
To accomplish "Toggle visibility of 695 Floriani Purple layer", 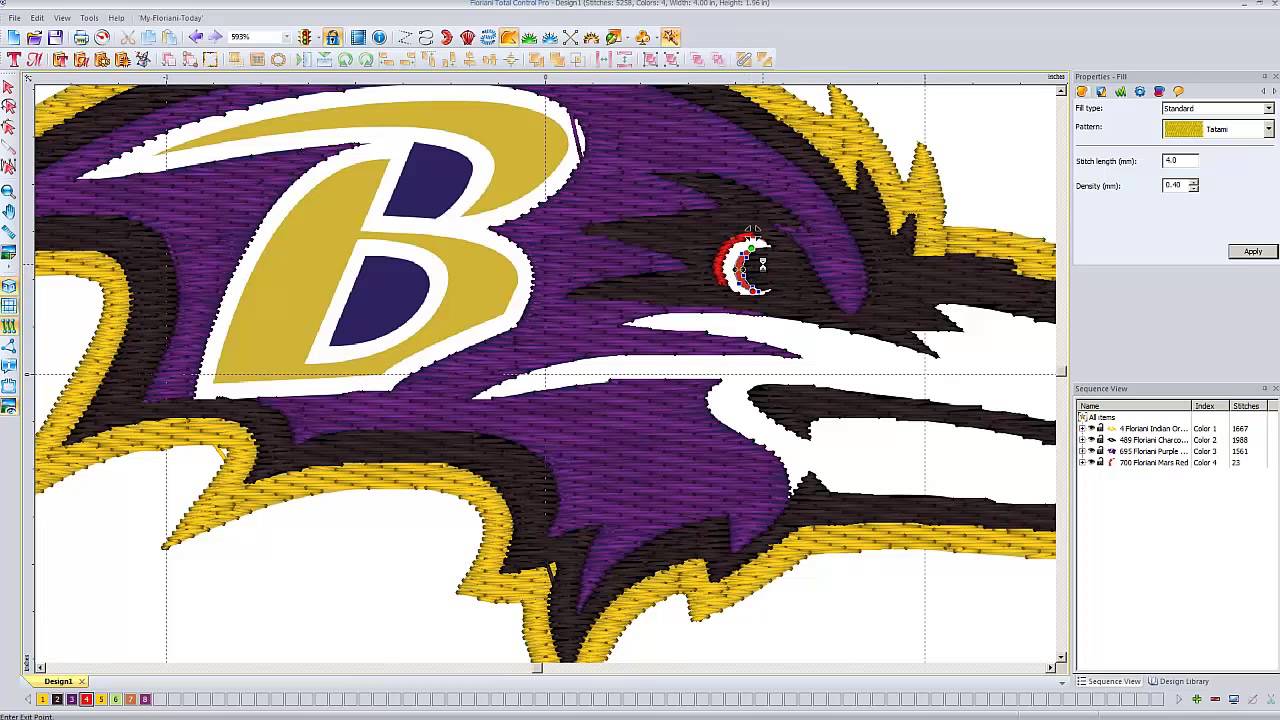I will coord(1091,451).
